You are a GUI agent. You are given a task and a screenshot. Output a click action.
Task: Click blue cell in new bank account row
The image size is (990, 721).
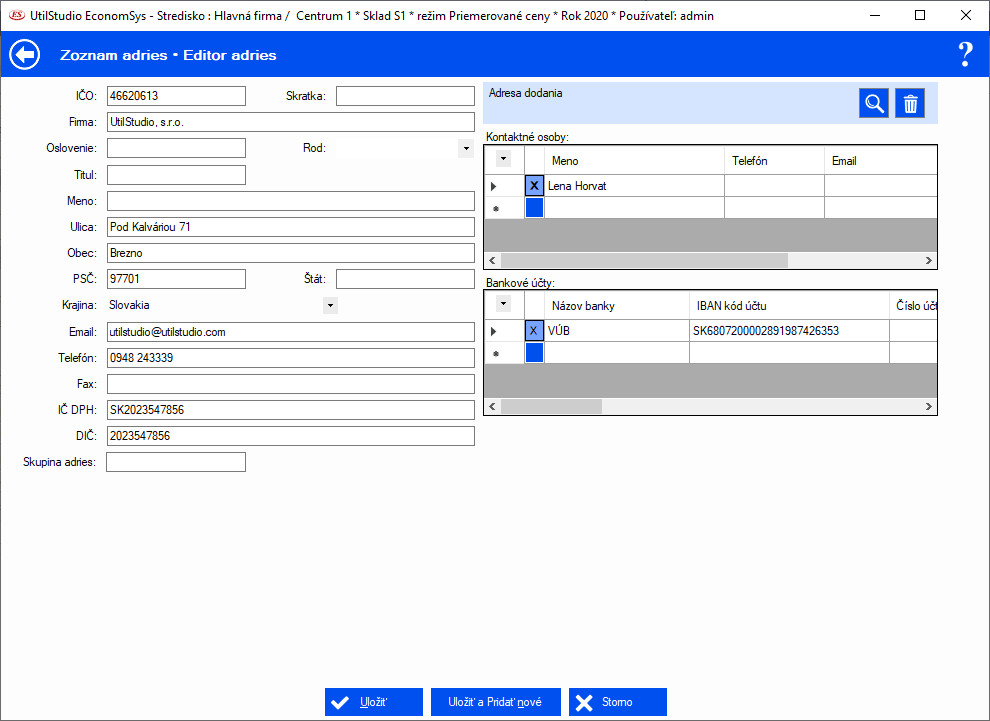tap(534, 353)
